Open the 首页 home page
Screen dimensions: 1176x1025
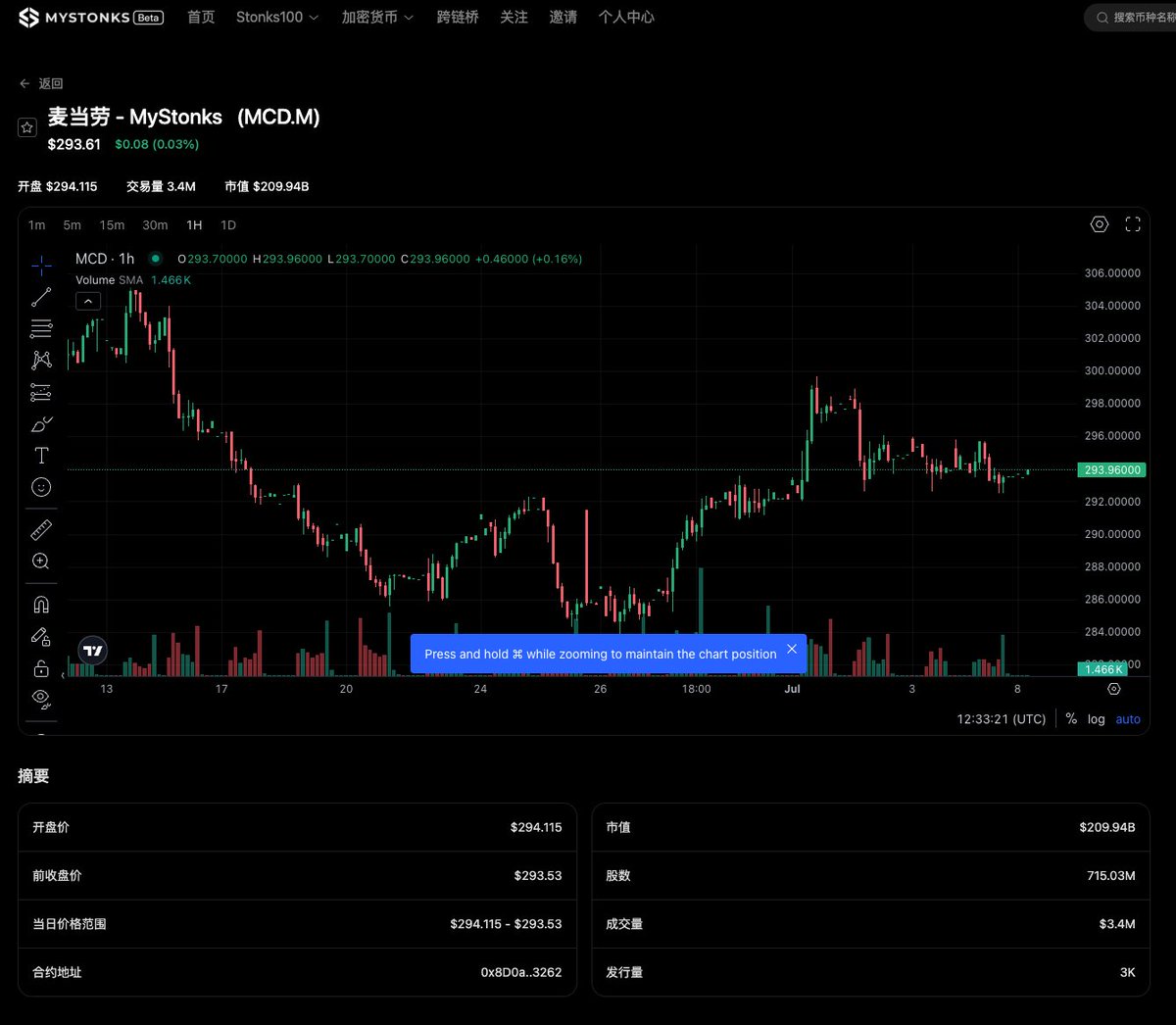click(x=201, y=18)
